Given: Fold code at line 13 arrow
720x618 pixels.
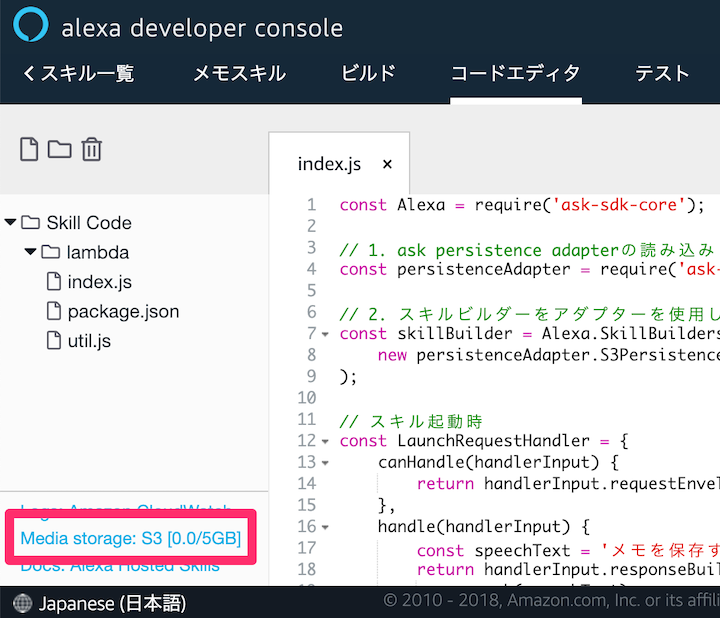Looking at the screenshot, I should click(x=325, y=463).
